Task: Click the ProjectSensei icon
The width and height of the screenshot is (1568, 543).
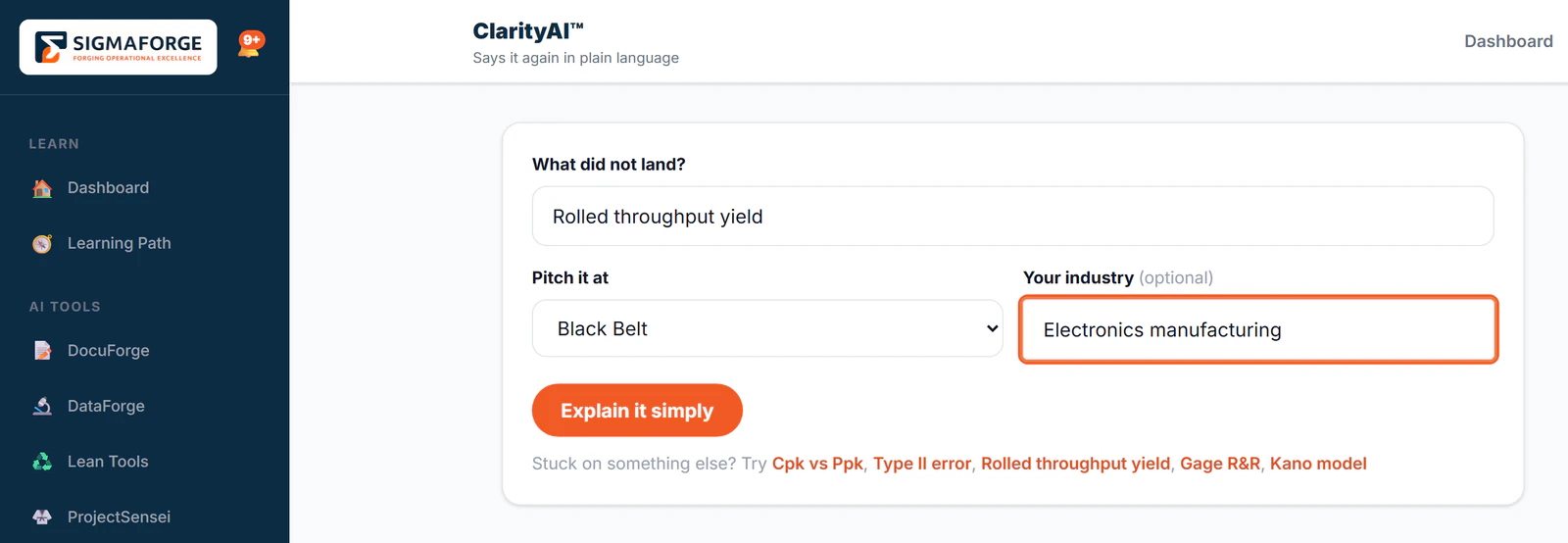Action: click(x=42, y=517)
